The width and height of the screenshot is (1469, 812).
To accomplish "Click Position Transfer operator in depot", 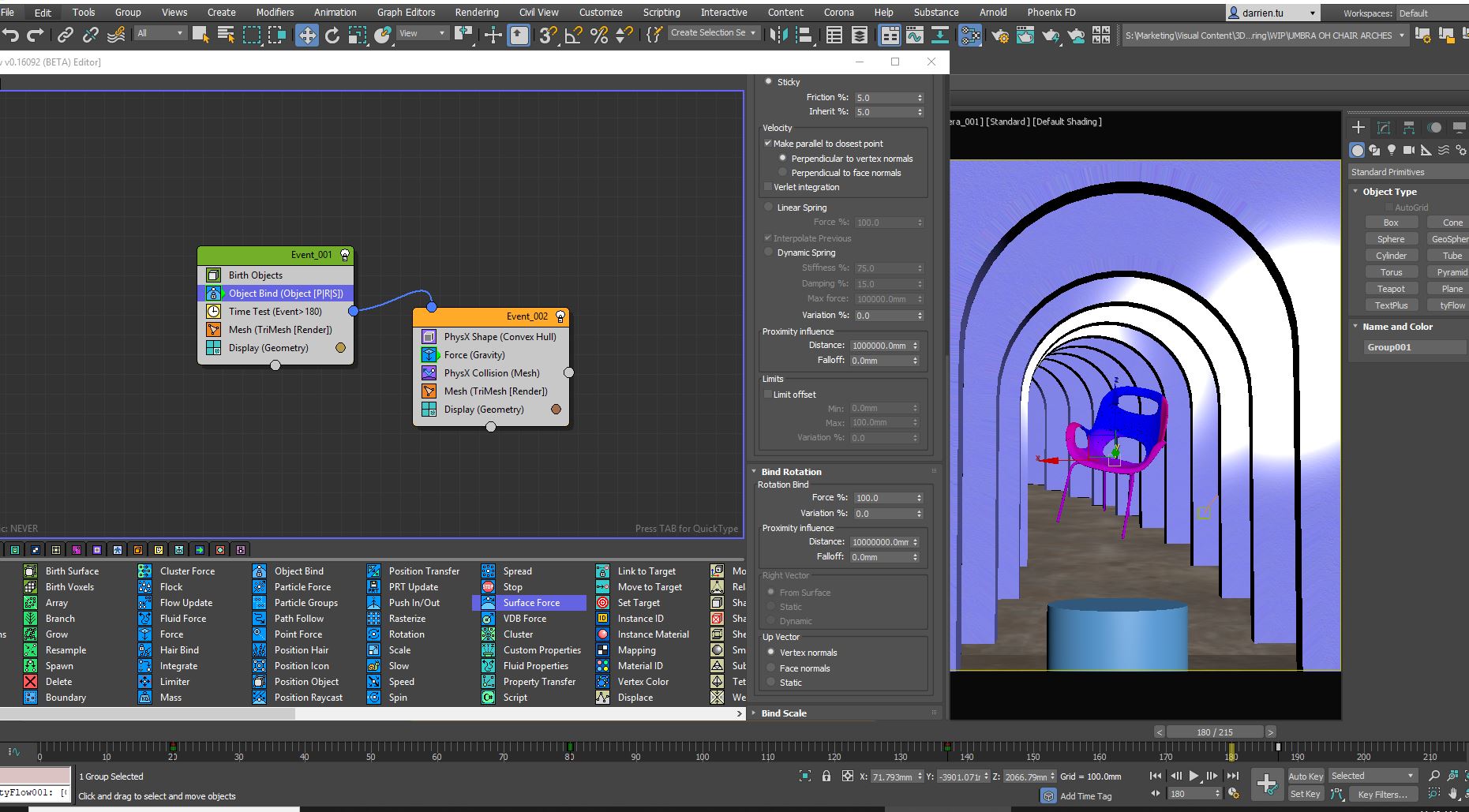I will pos(414,571).
